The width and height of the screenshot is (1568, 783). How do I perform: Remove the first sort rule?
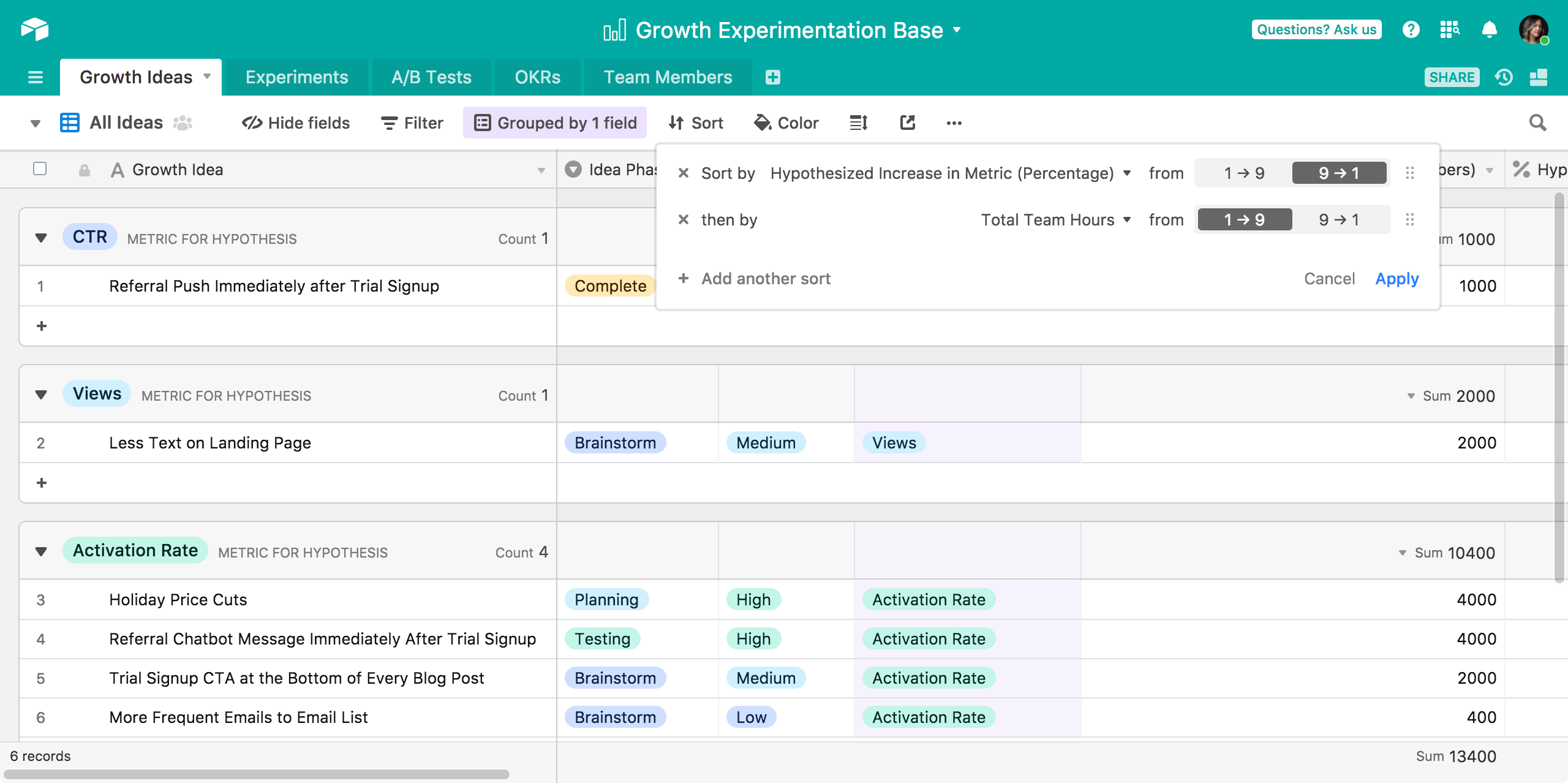point(684,173)
